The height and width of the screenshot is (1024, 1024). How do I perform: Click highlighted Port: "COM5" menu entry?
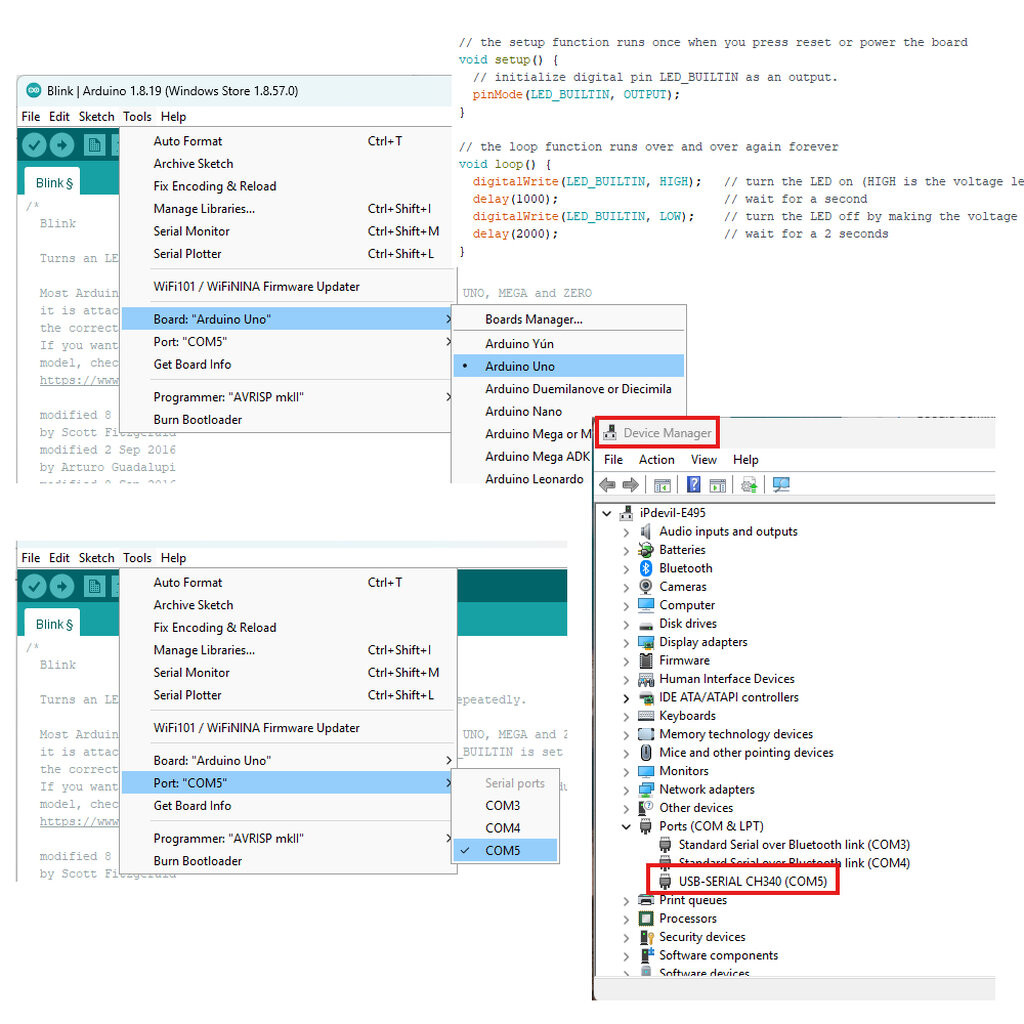(x=287, y=783)
